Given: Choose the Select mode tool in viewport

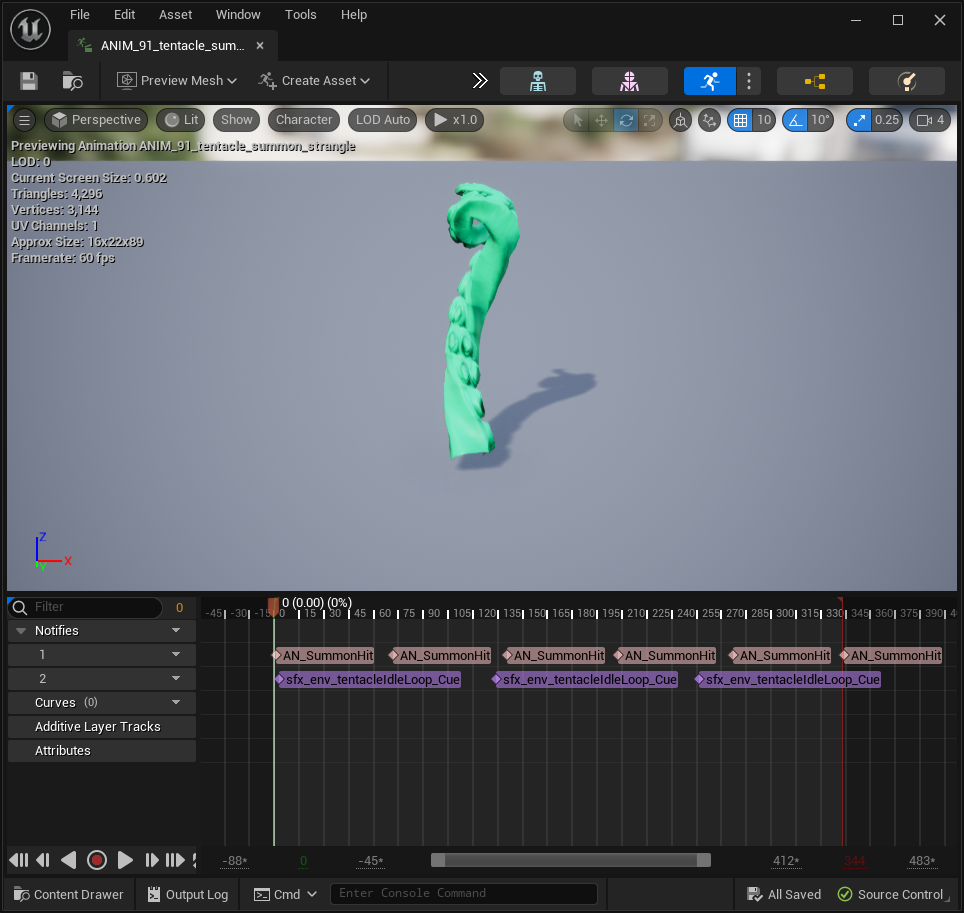Looking at the screenshot, I should click(x=577, y=121).
